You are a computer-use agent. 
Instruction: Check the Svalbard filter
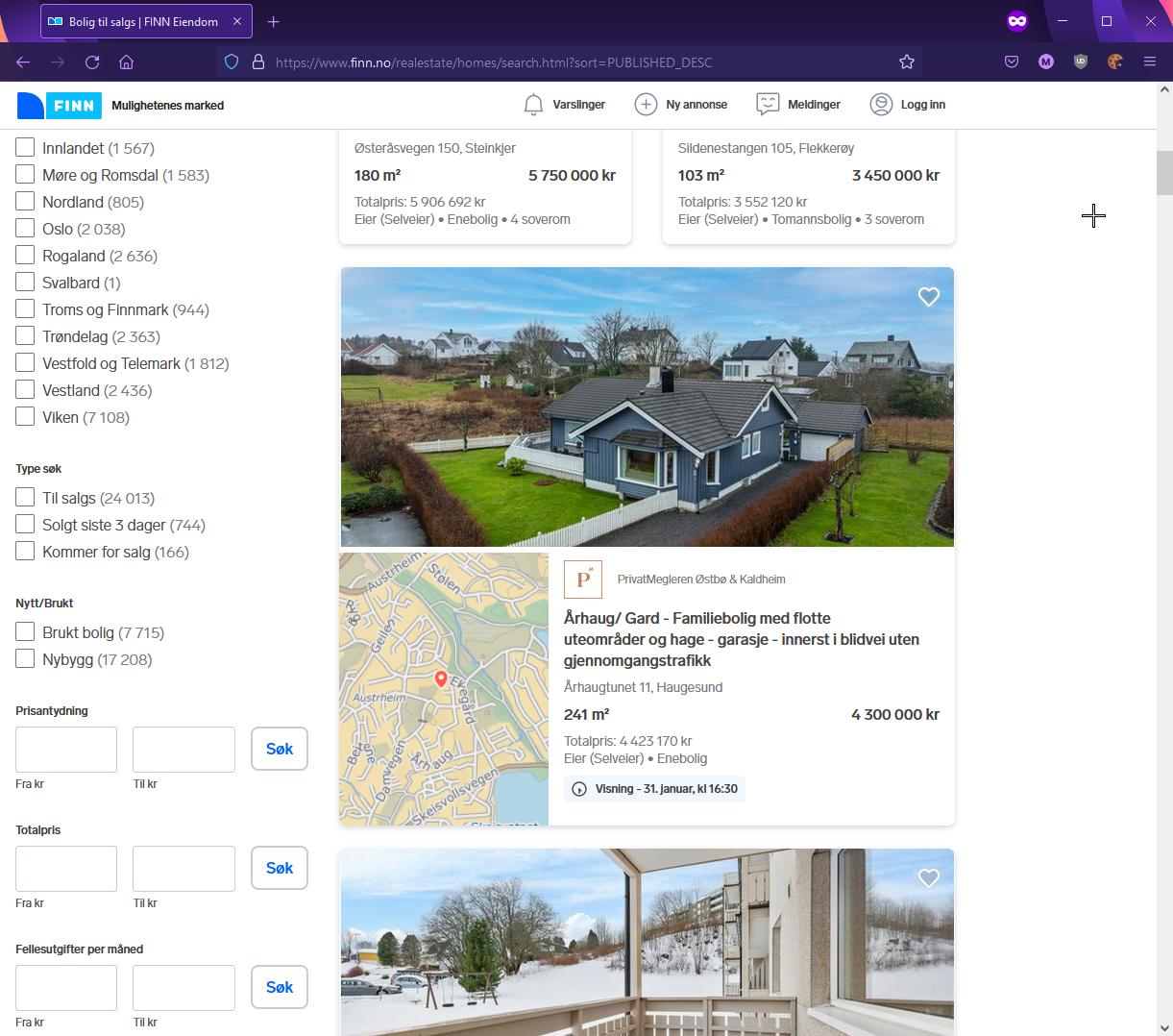[x=25, y=283]
